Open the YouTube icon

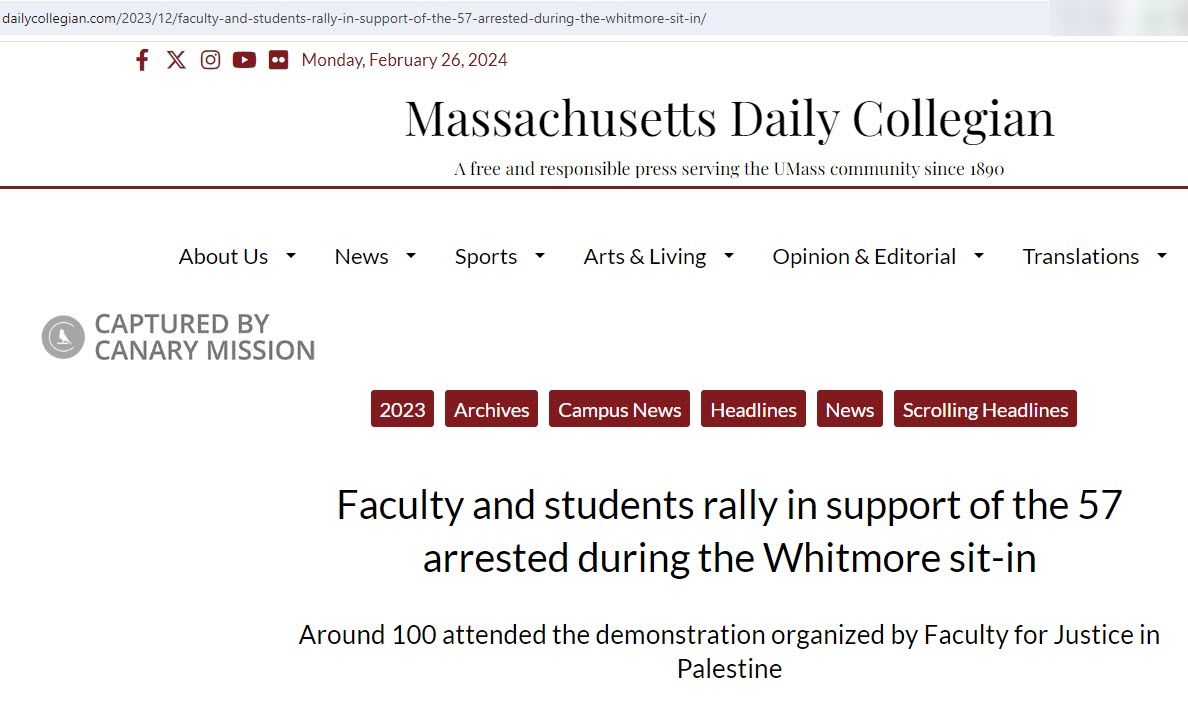pos(244,60)
